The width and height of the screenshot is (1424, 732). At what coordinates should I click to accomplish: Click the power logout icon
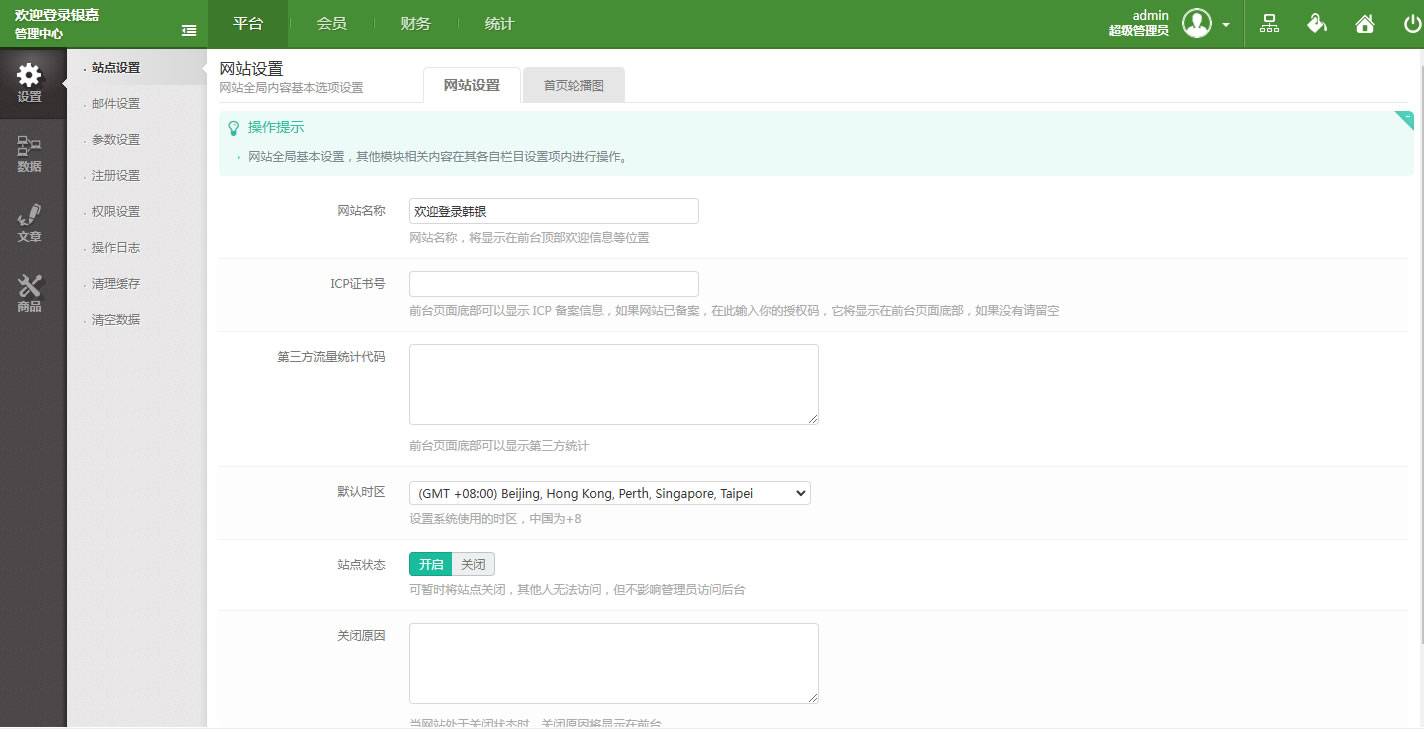point(1411,24)
